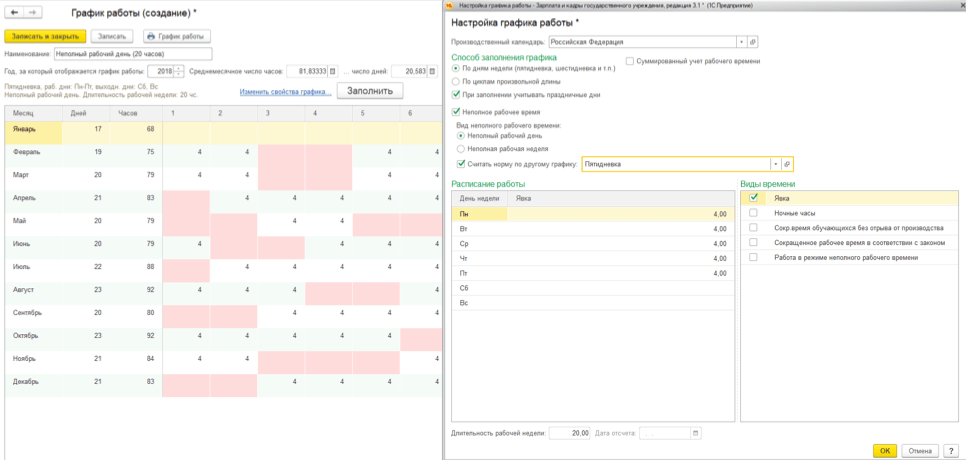Viewport: 966px width, 460px height.
Task: Open the Изменить свойства графика link
Action: pos(285,92)
